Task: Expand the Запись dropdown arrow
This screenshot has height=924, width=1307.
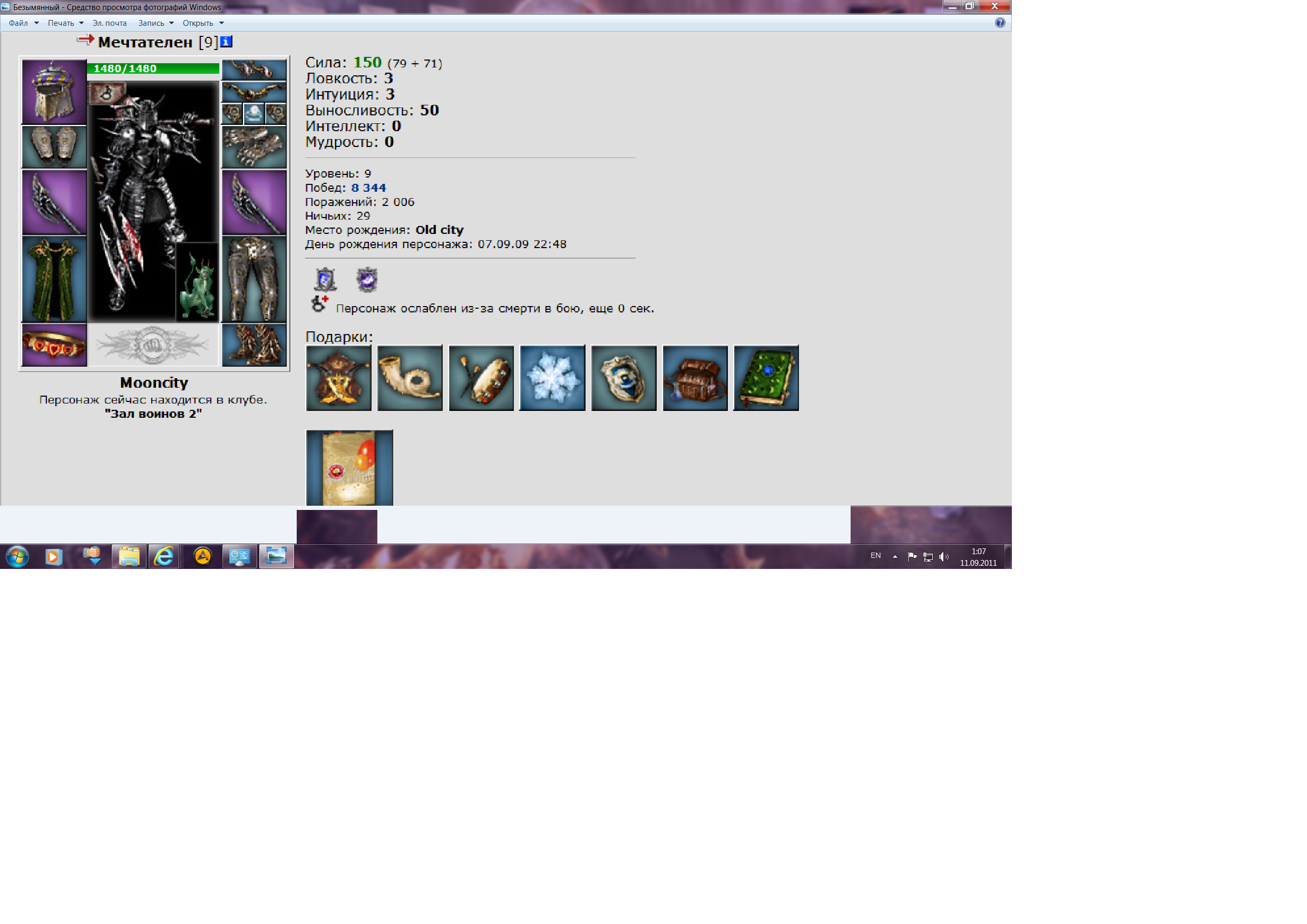Action: click(x=171, y=23)
